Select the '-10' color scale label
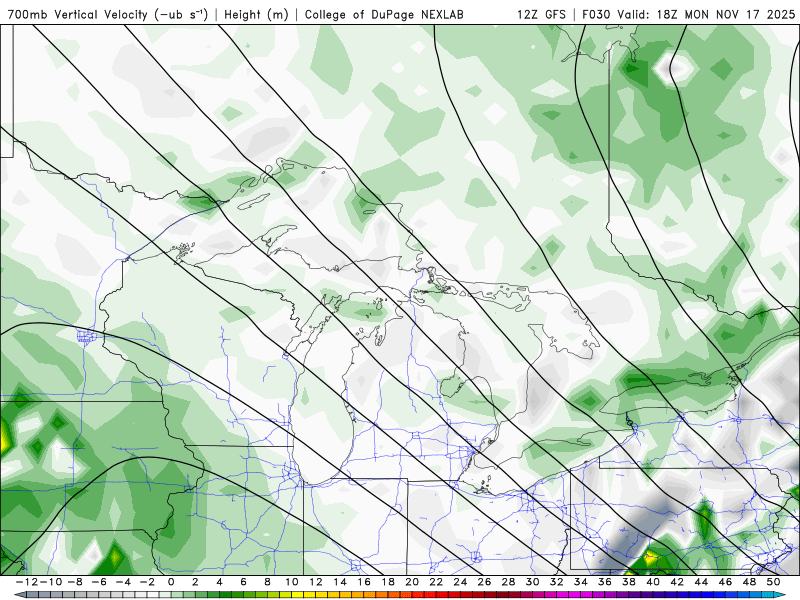This screenshot has height=600, width=800. [x=51, y=582]
